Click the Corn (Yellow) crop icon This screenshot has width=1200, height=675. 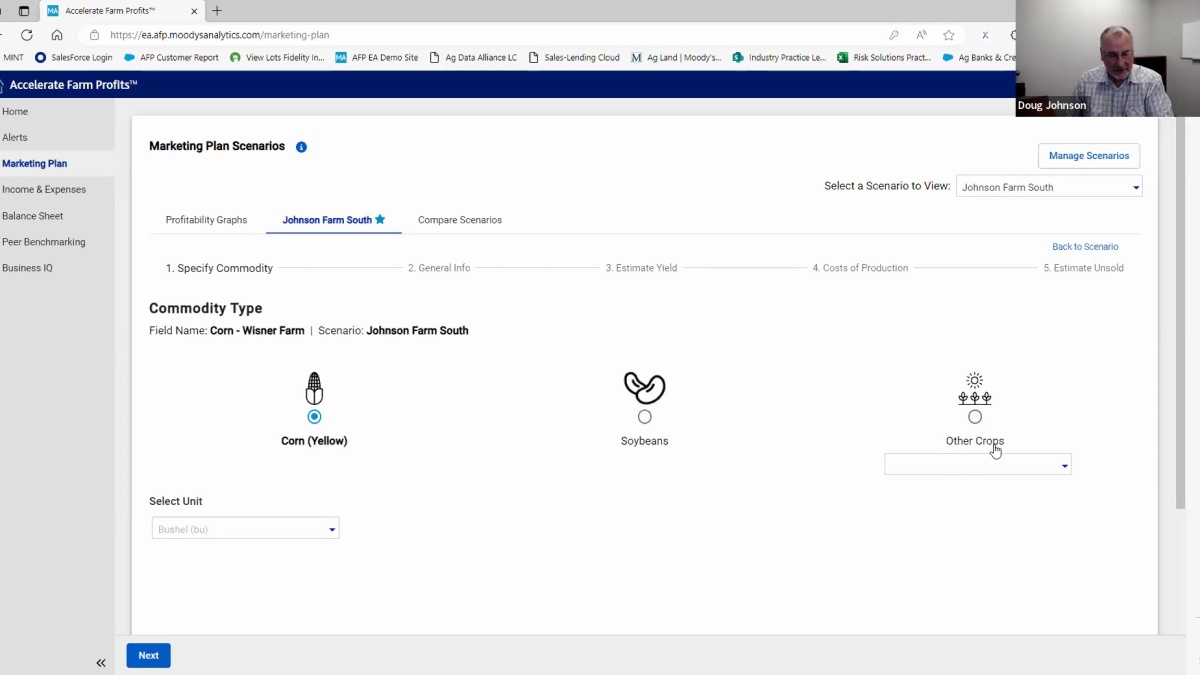315,389
